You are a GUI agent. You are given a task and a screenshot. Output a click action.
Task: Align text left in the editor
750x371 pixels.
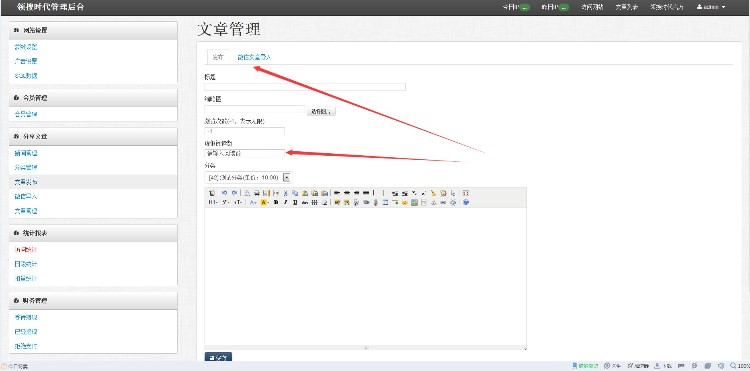click(337, 193)
